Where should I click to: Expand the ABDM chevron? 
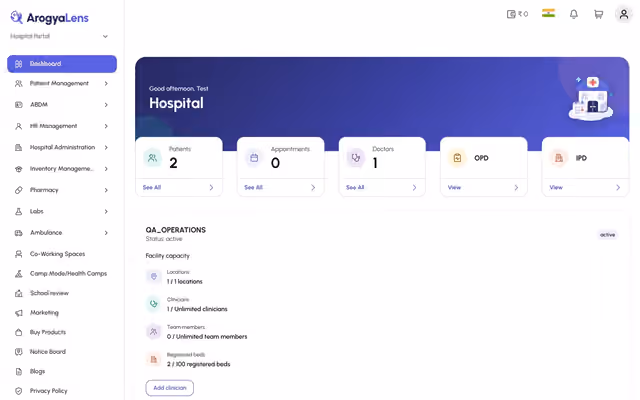click(106, 104)
